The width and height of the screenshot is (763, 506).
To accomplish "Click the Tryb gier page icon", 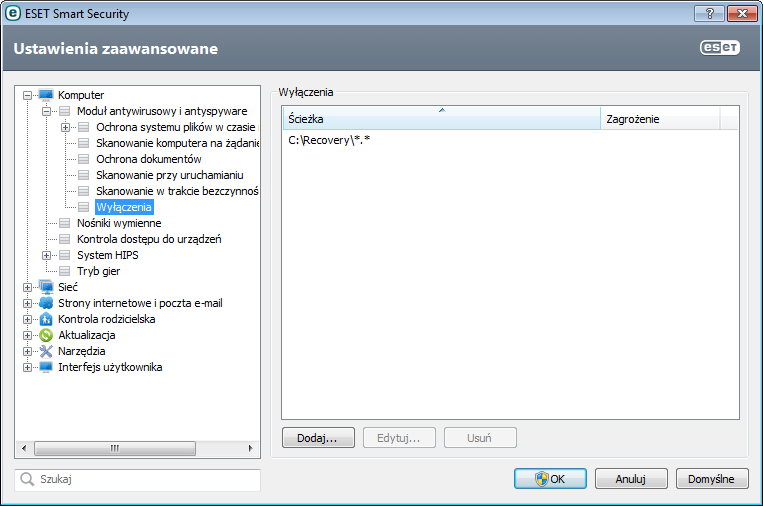I will (x=64, y=271).
